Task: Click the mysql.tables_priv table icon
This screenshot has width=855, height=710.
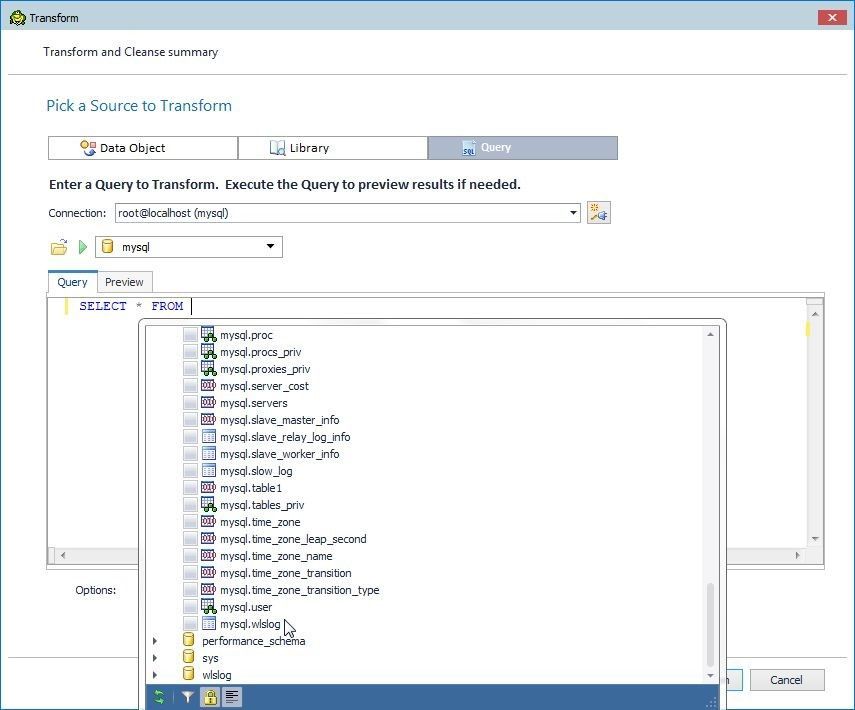Action: coord(208,504)
